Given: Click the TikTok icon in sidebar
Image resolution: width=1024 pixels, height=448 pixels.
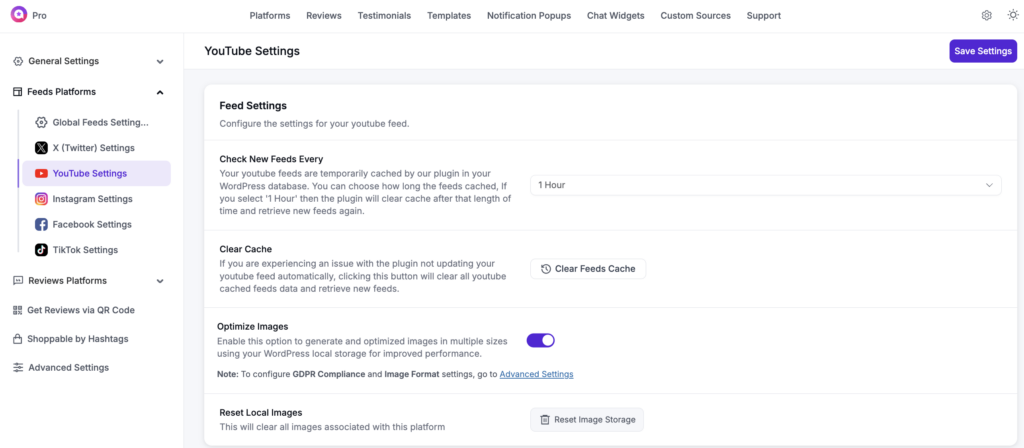Looking at the screenshot, I should [41, 250].
